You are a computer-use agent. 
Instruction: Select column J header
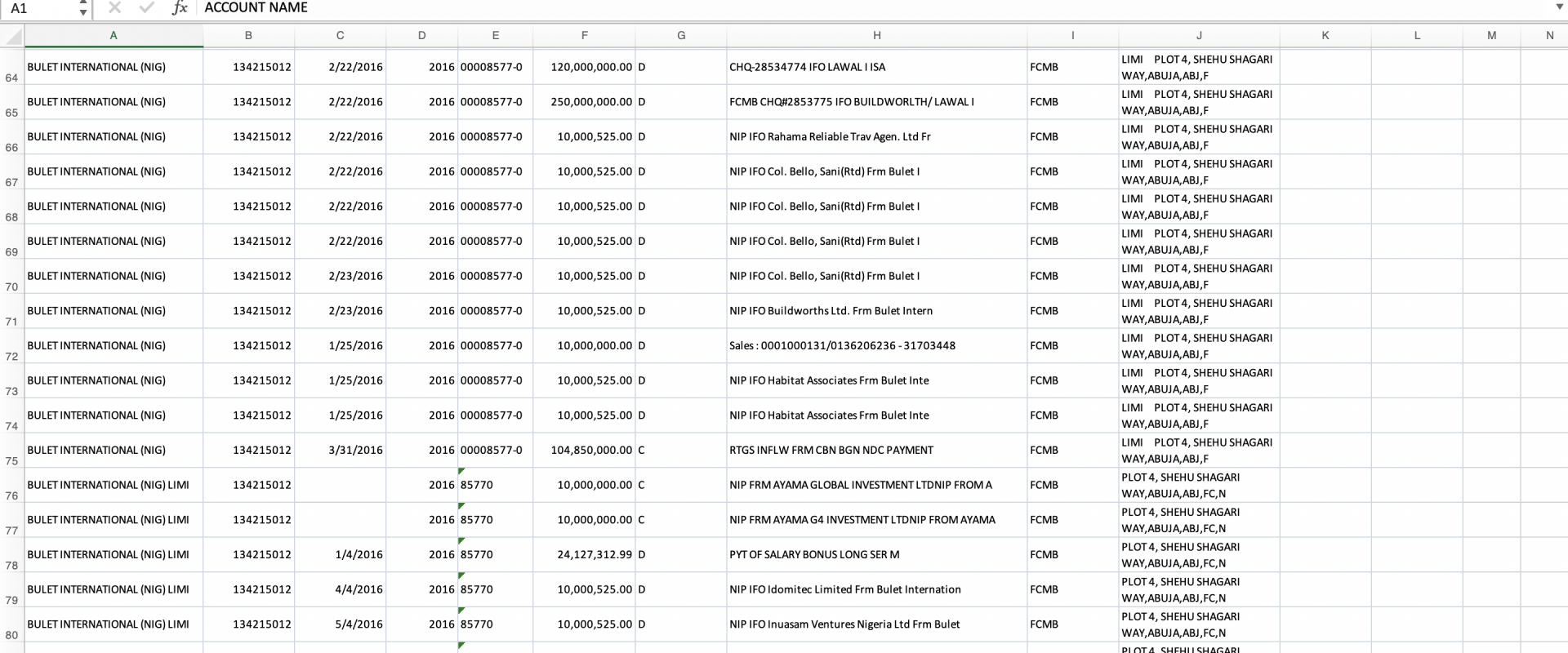point(1199,36)
